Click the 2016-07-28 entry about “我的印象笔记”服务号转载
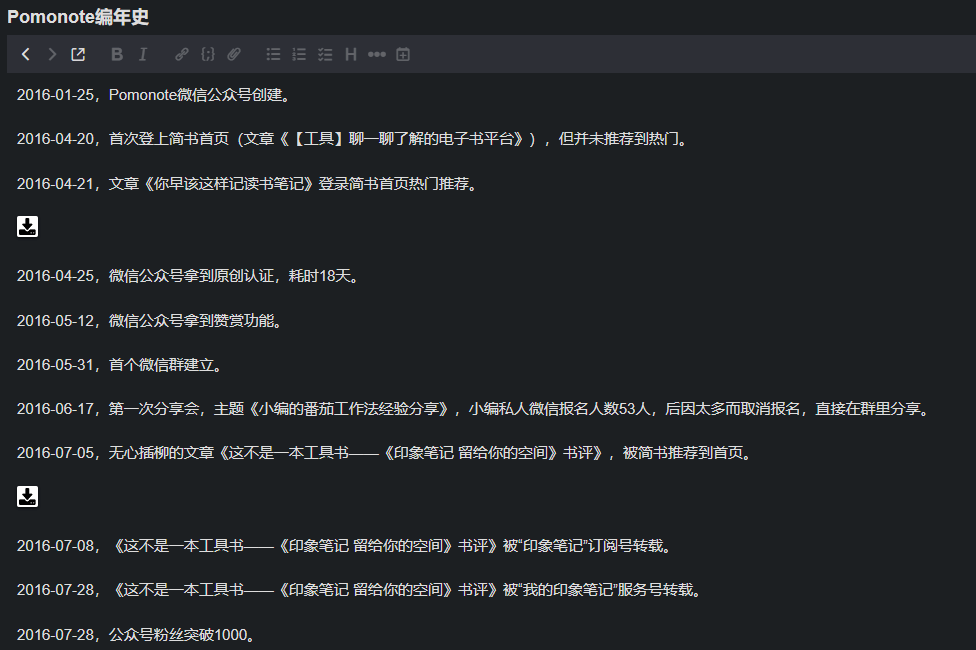Viewport: 976px width, 650px height. (x=359, y=590)
